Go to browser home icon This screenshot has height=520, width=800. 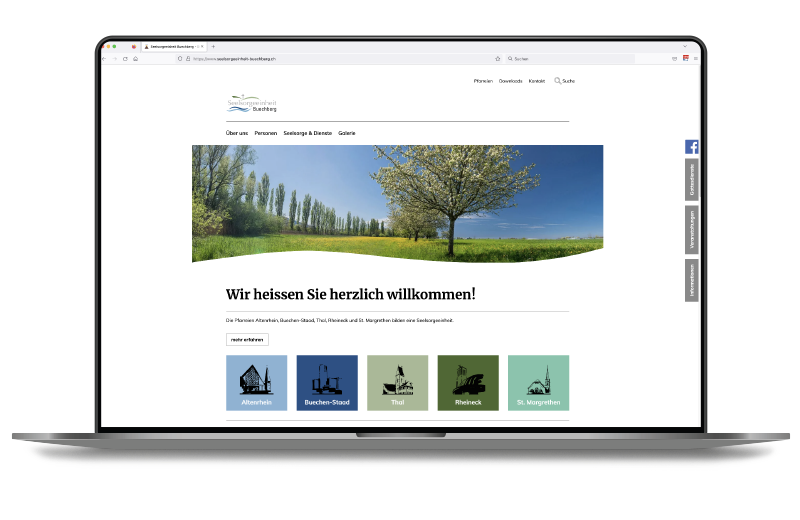pos(135,59)
